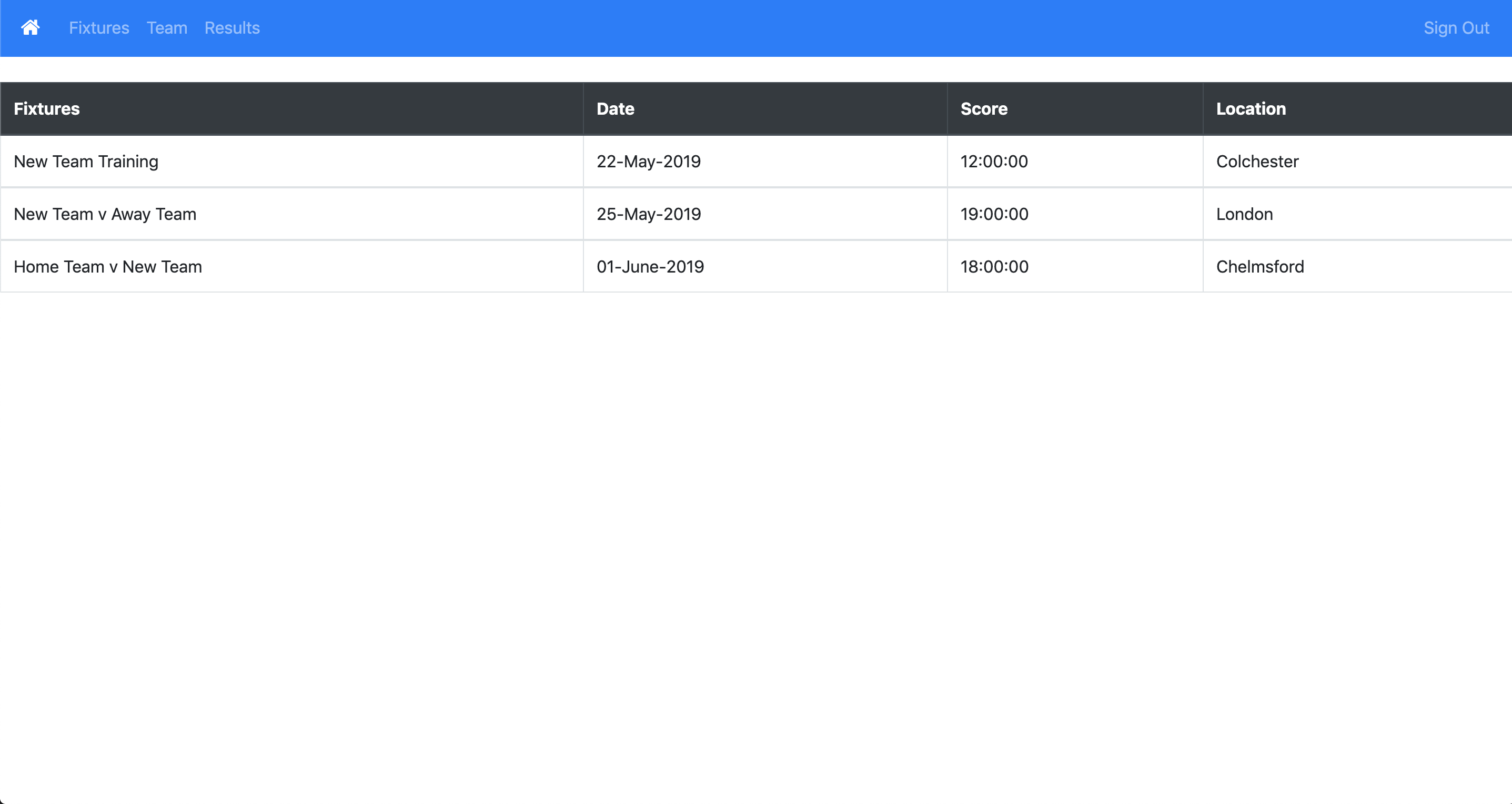This screenshot has height=804, width=1512.
Task: Click the Colchester location cell
Action: point(1257,162)
